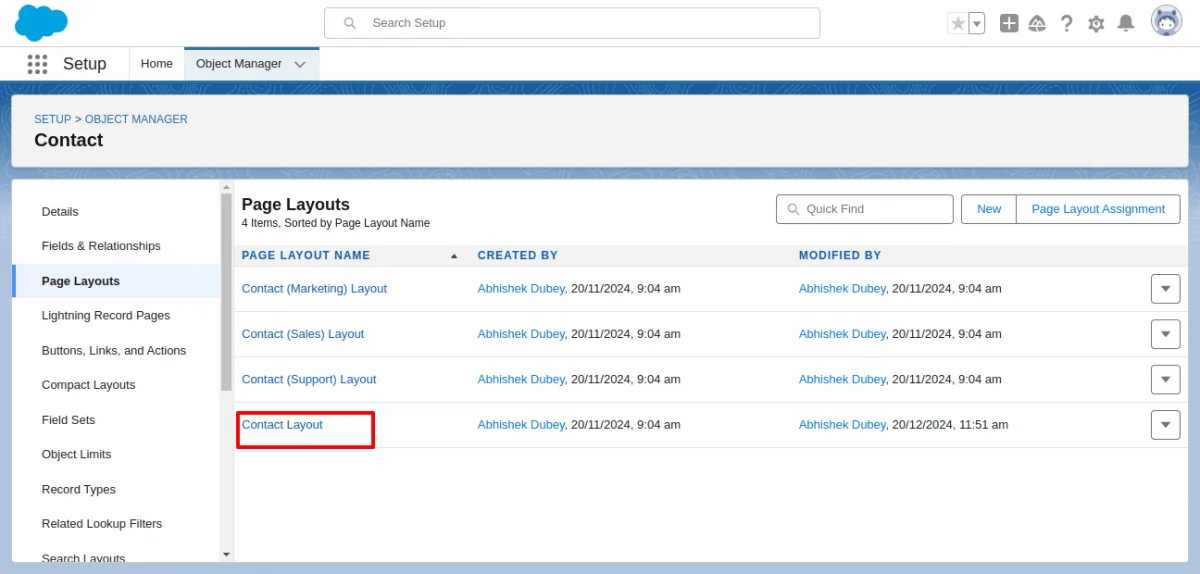The height and width of the screenshot is (574, 1200).
Task: Open Created By Abhishek Dubey in Support row
Action: click(521, 380)
